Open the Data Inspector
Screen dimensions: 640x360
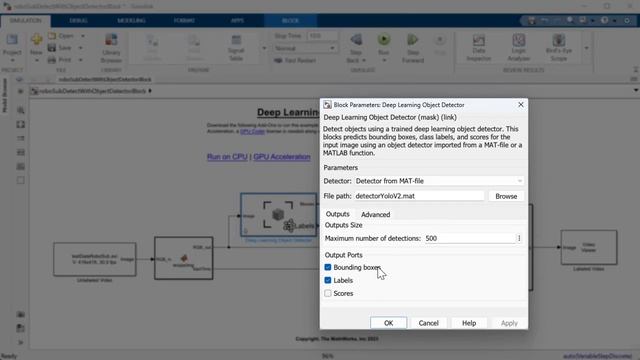click(479, 47)
